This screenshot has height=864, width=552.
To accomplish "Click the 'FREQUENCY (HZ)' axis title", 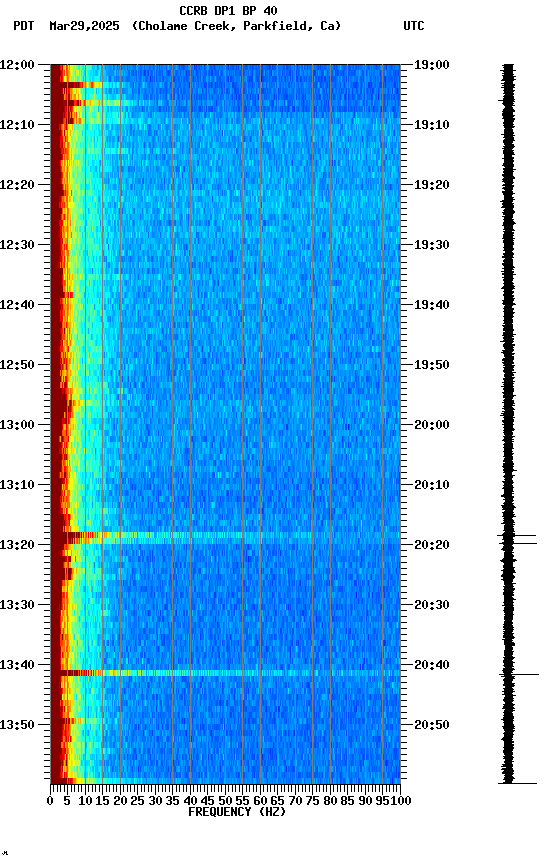I will (x=237, y=813).
